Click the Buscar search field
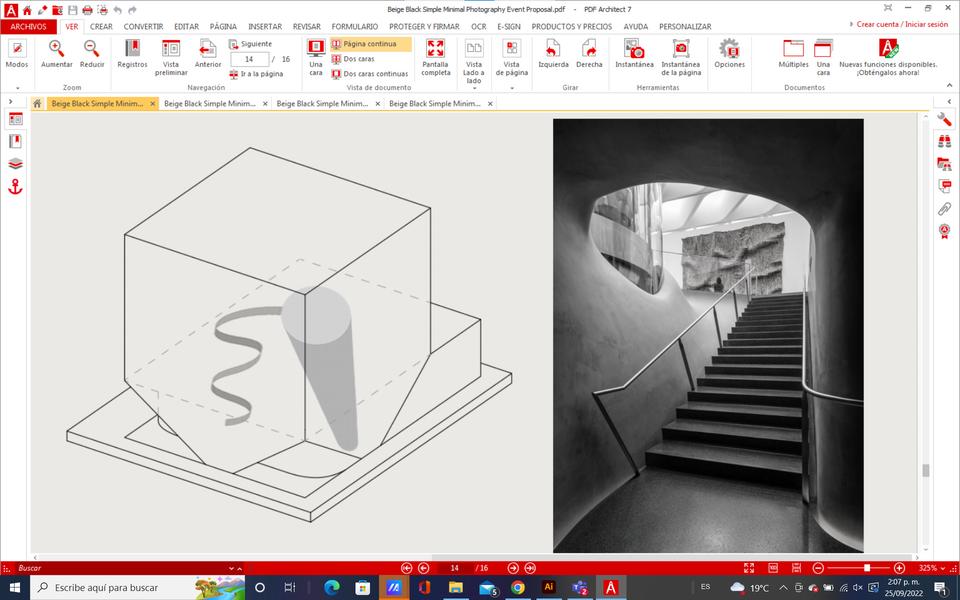 [x=120, y=568]
